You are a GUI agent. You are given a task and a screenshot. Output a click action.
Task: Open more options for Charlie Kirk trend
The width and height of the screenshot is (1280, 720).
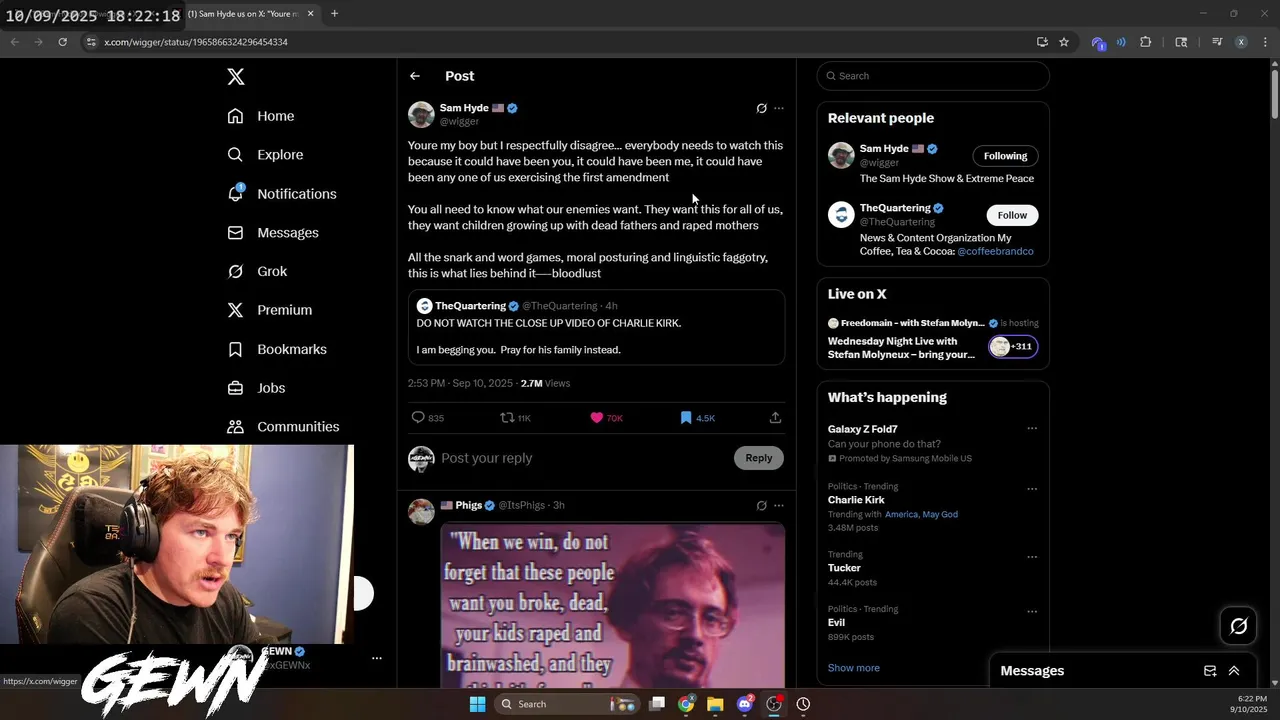tap(1032, 489)
